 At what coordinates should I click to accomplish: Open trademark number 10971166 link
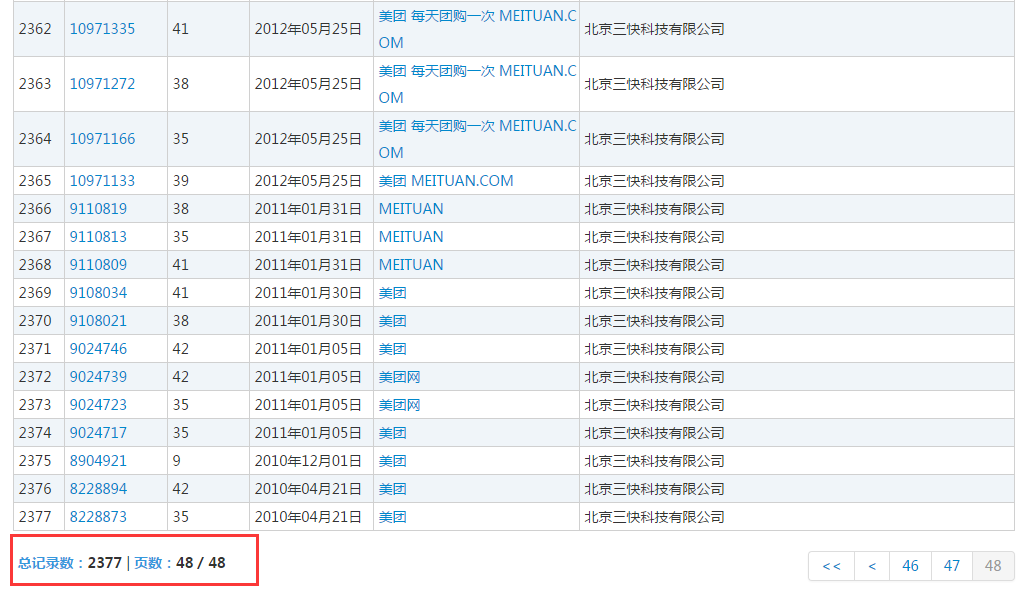[x=102, y=139]
